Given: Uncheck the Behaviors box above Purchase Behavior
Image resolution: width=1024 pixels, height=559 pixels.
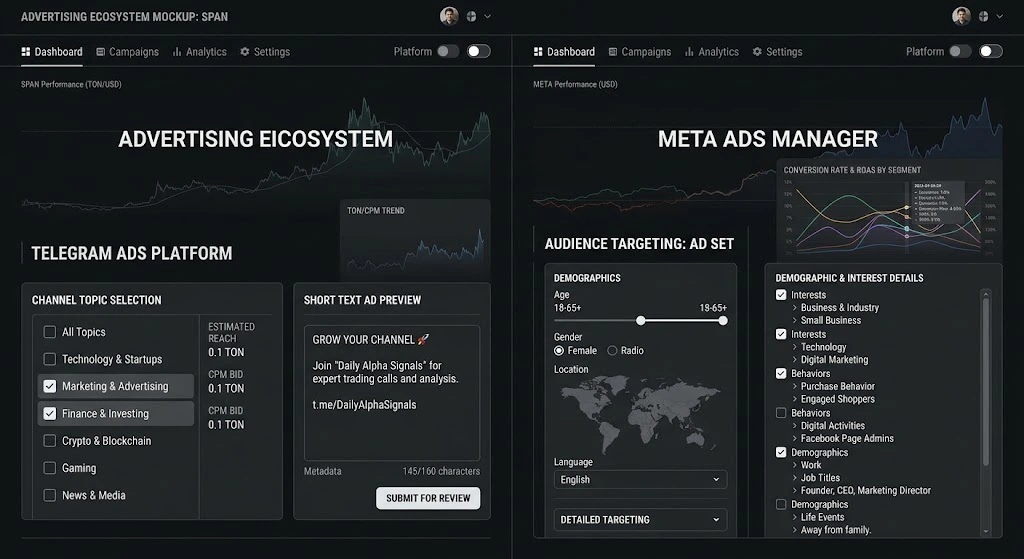Looking at the screenshot, I should (x=781, y=374).
